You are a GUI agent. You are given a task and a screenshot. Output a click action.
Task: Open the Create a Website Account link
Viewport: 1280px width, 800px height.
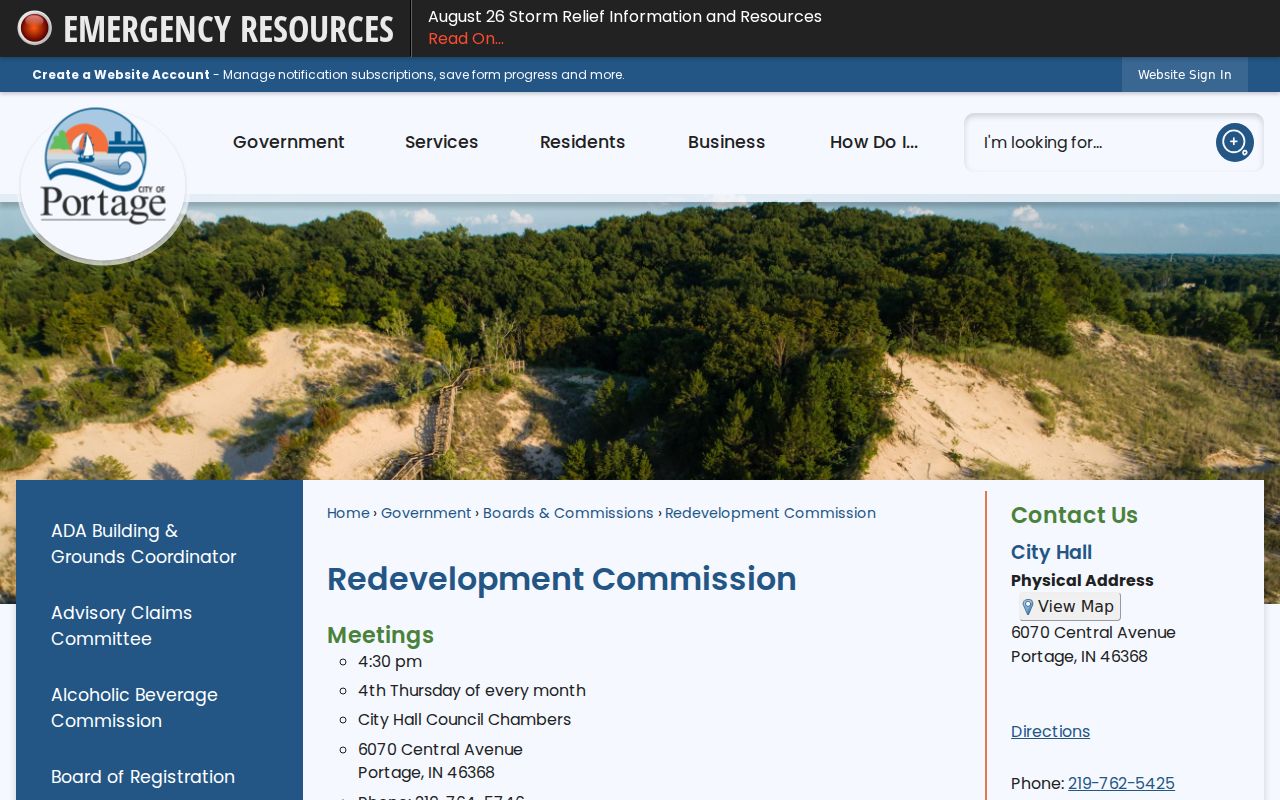121,75
